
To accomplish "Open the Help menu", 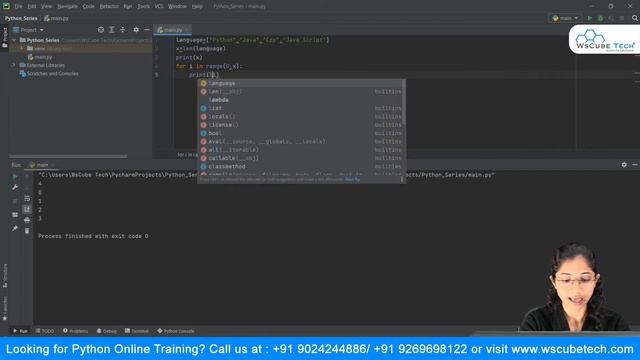I will pos(197,7).
